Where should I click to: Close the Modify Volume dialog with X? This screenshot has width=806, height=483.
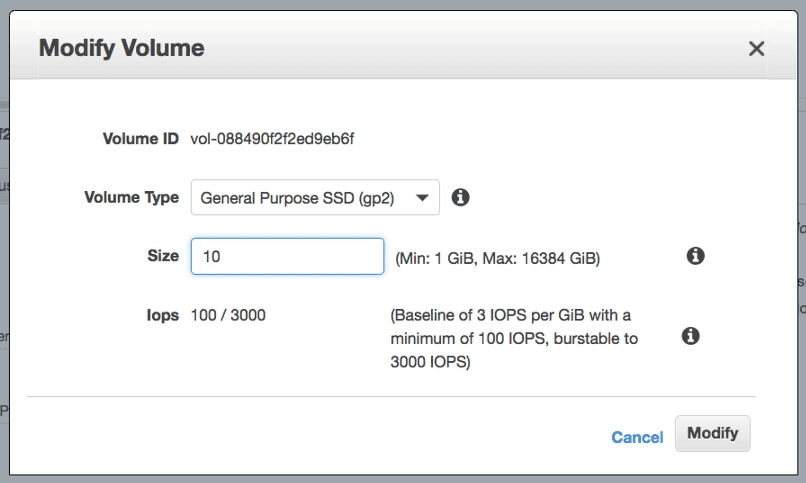click(x=756, y=49)
